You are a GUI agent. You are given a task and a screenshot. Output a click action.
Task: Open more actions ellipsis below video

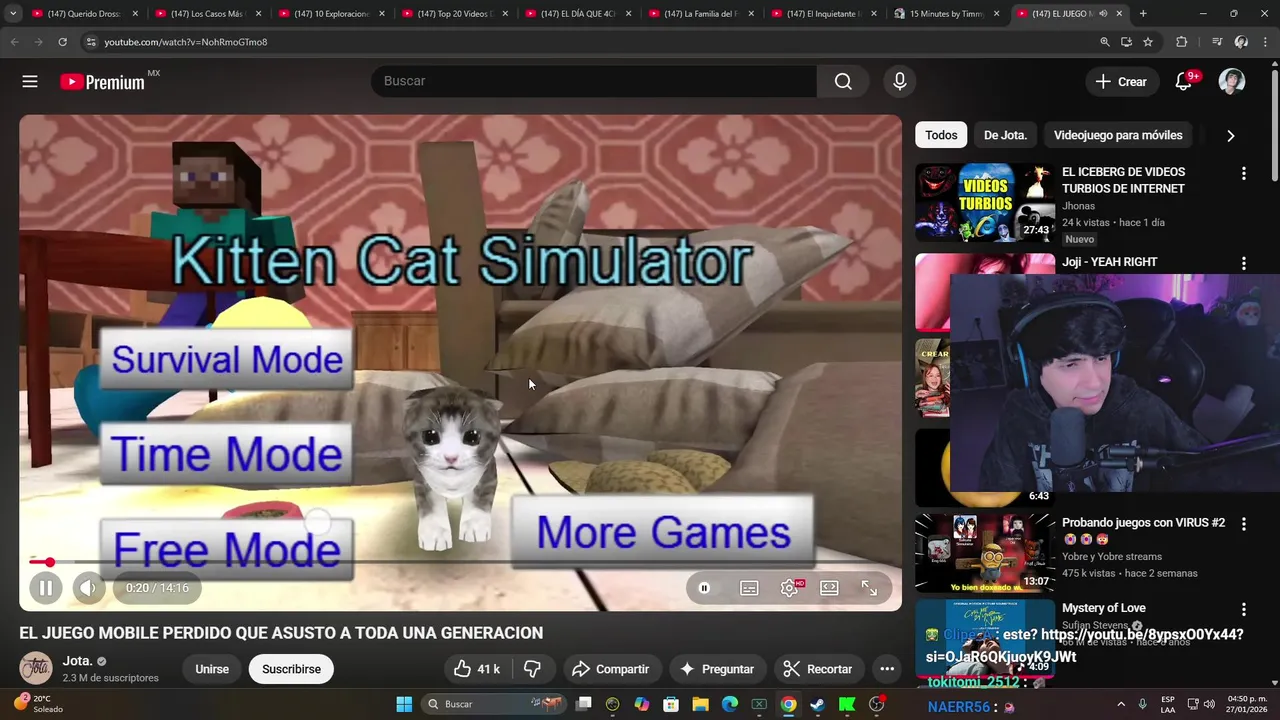887,669
